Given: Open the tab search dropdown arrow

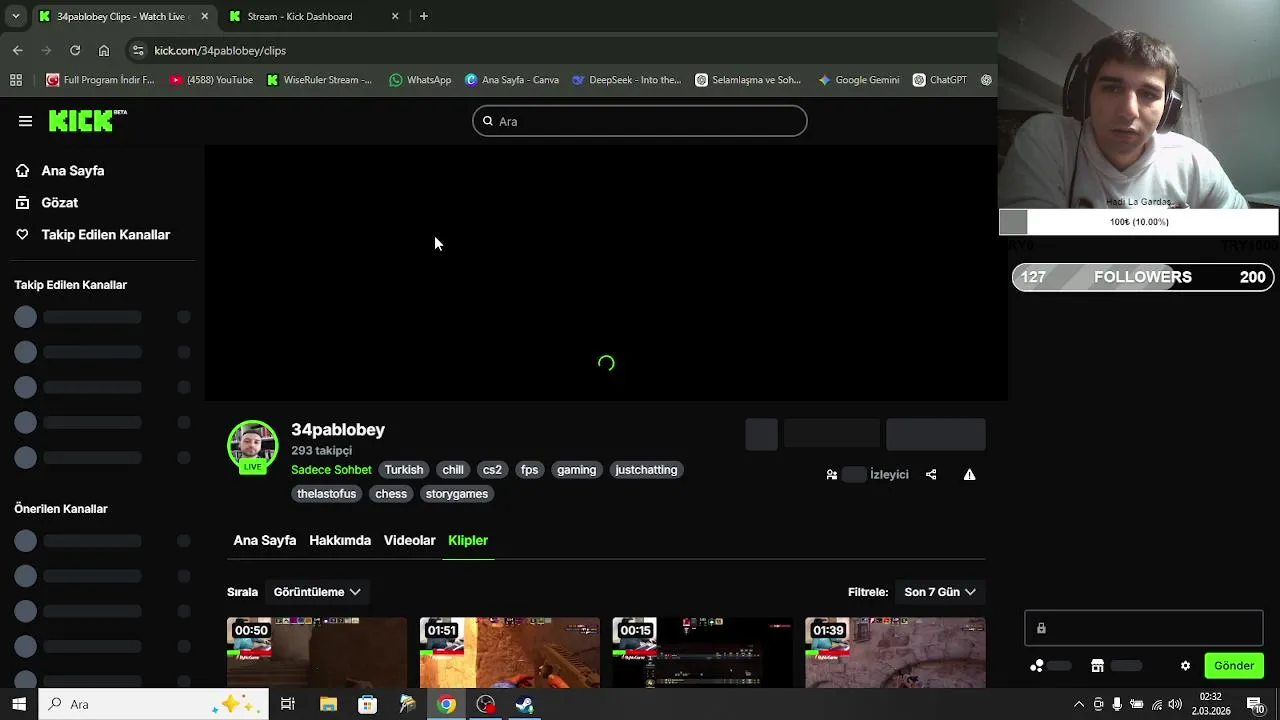Looking at the screenshot, I should [15, 16].
